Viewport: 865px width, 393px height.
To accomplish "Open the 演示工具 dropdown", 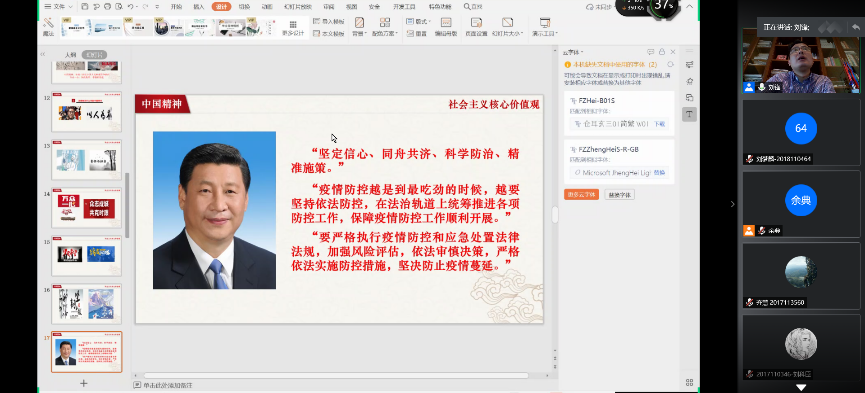I will 544,27.
